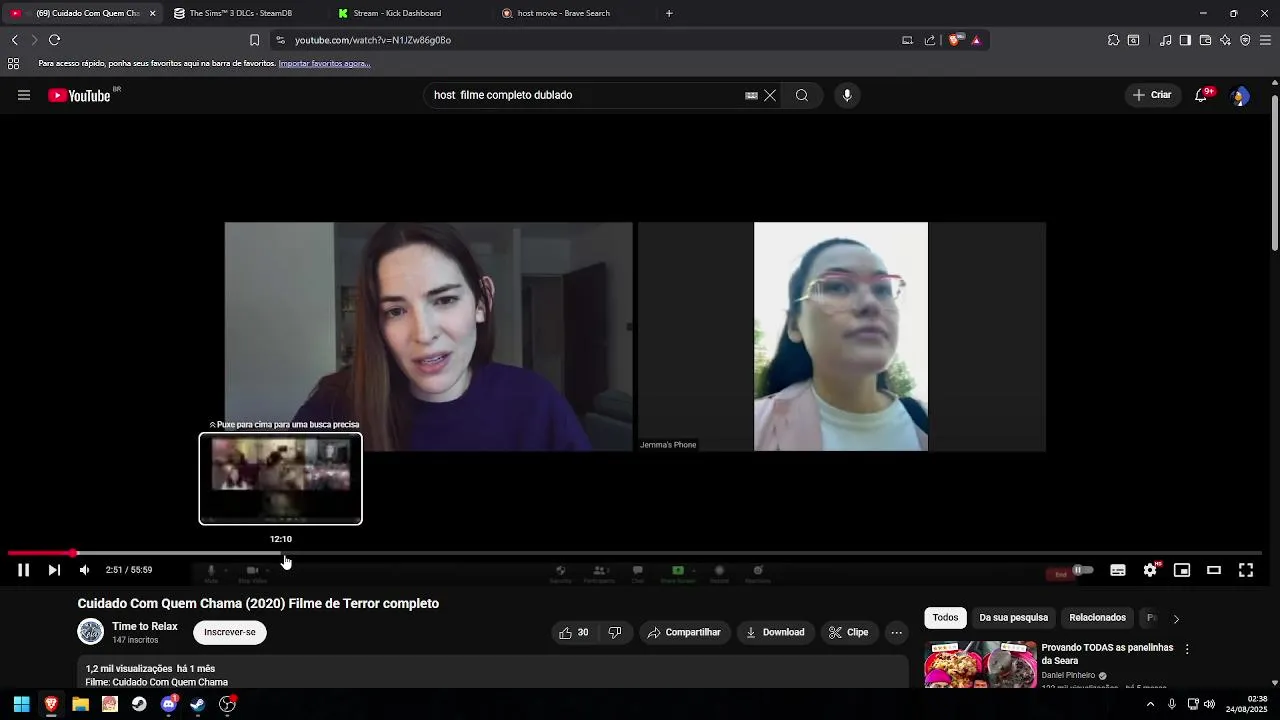
Task: Click the YouTube search input field
Action: (x=585, y=95)
